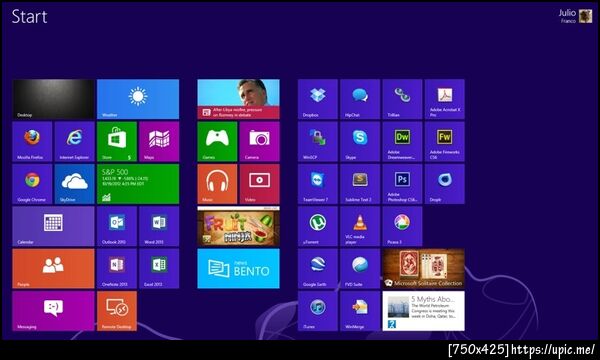This screenshot has height=360, width=600.
Task: Launch the HipChat tile
Action: (360, 99)
